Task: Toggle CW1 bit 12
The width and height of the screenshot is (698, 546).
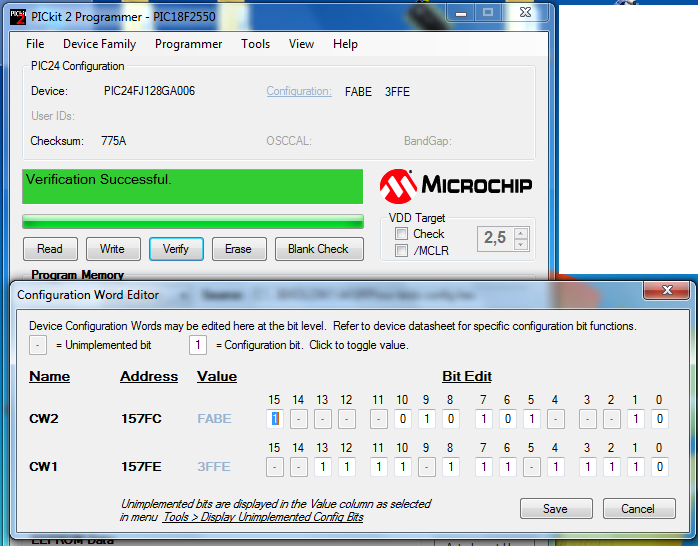Action: (347, 467)
